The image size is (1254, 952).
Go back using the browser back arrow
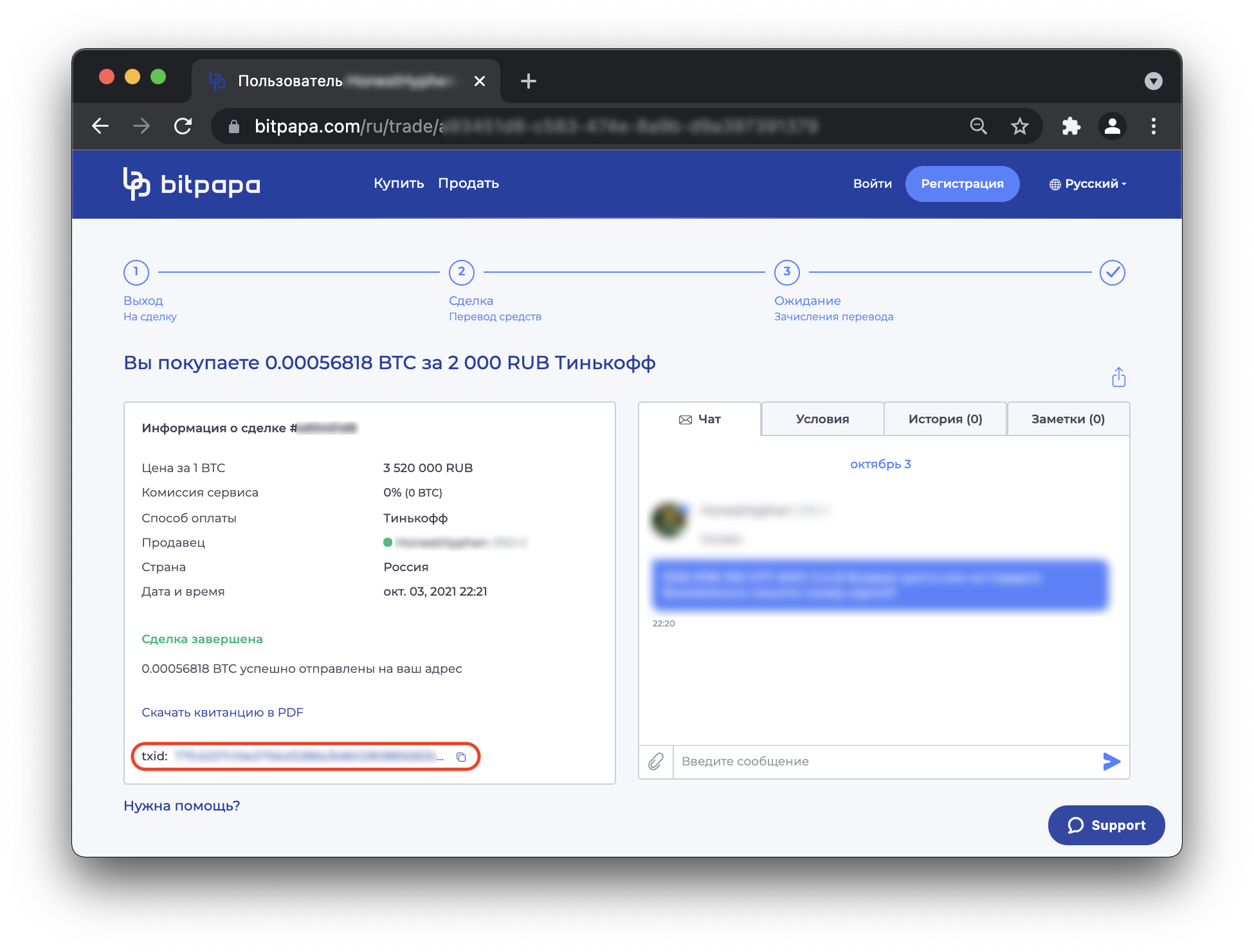(x=100, y=126)
